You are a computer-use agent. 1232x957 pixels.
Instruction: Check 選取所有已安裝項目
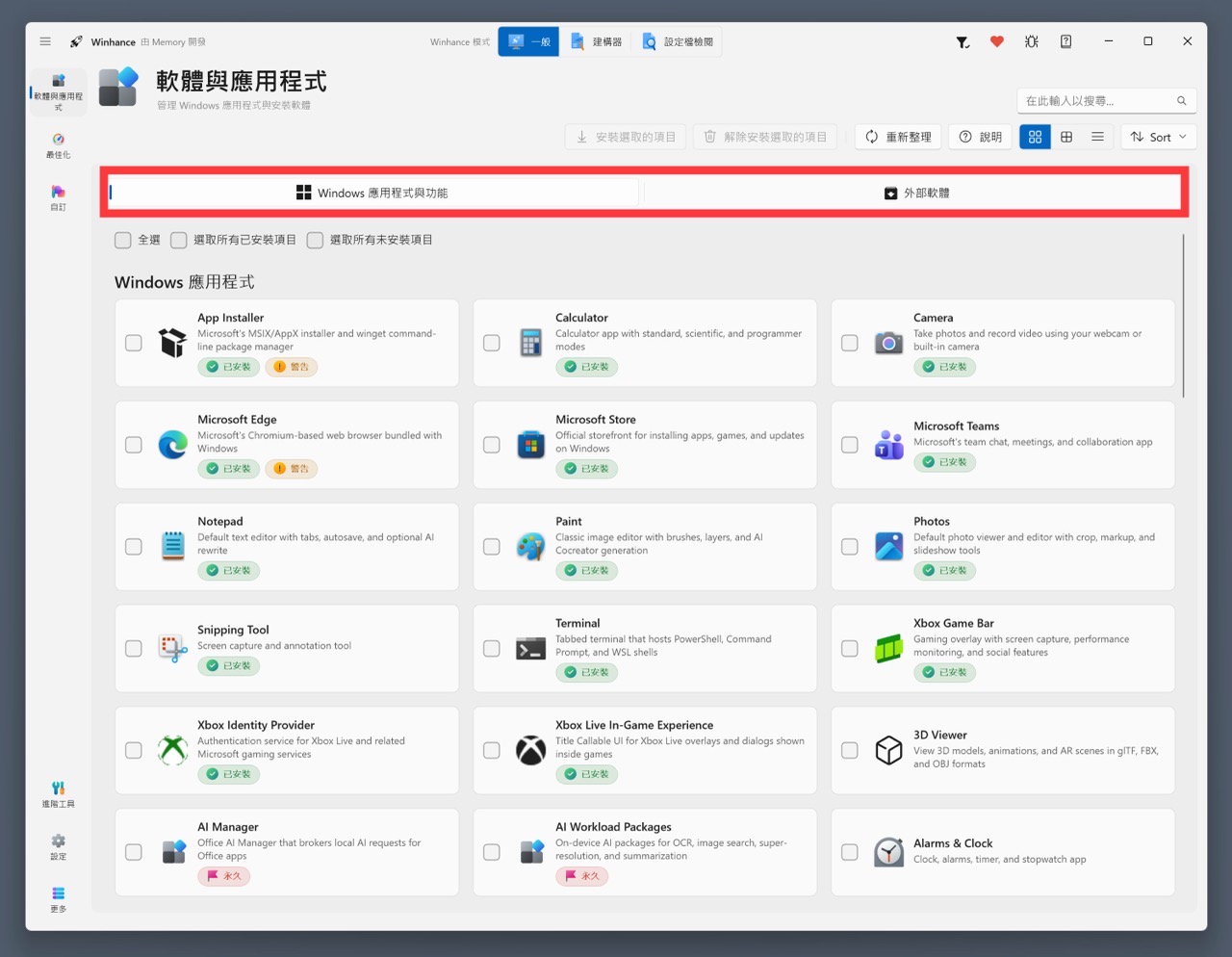[x=179, y=240]
